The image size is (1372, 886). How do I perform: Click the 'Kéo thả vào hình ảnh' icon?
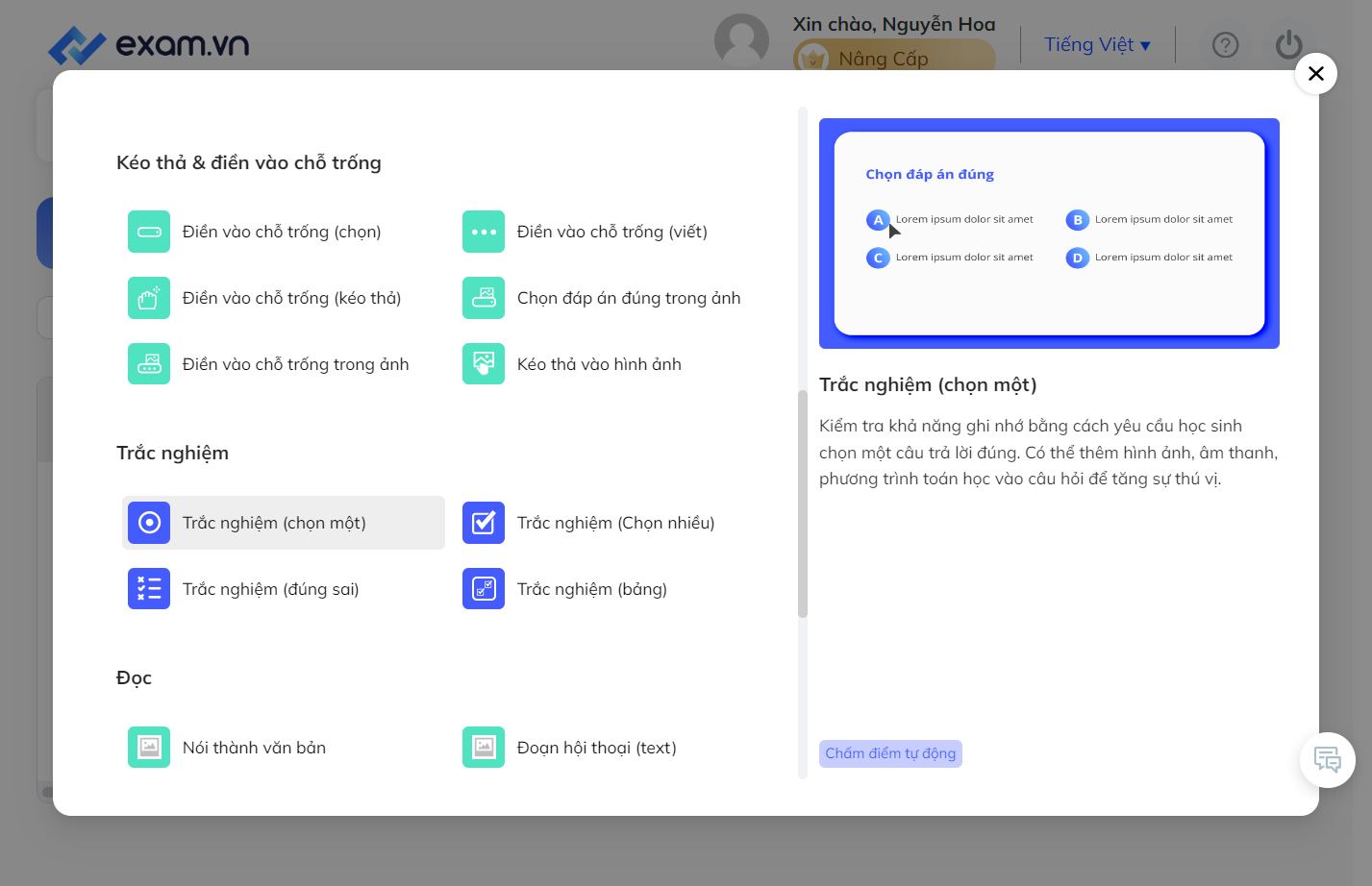coord(484,364)
